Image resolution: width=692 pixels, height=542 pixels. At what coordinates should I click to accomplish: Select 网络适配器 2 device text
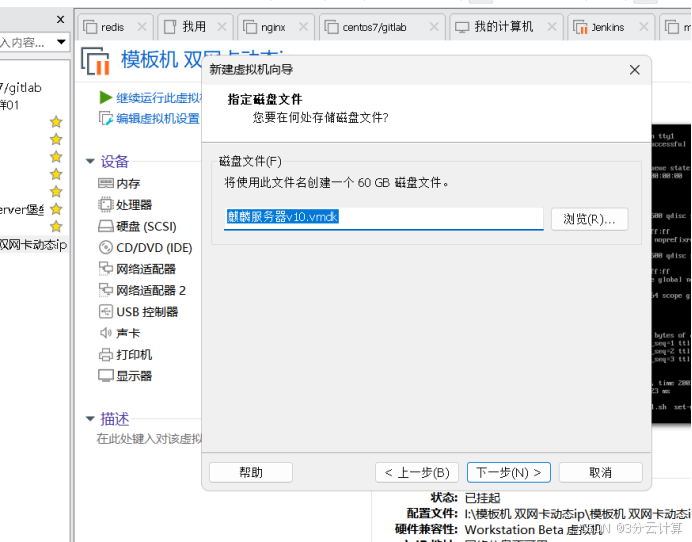coord(151,290)
